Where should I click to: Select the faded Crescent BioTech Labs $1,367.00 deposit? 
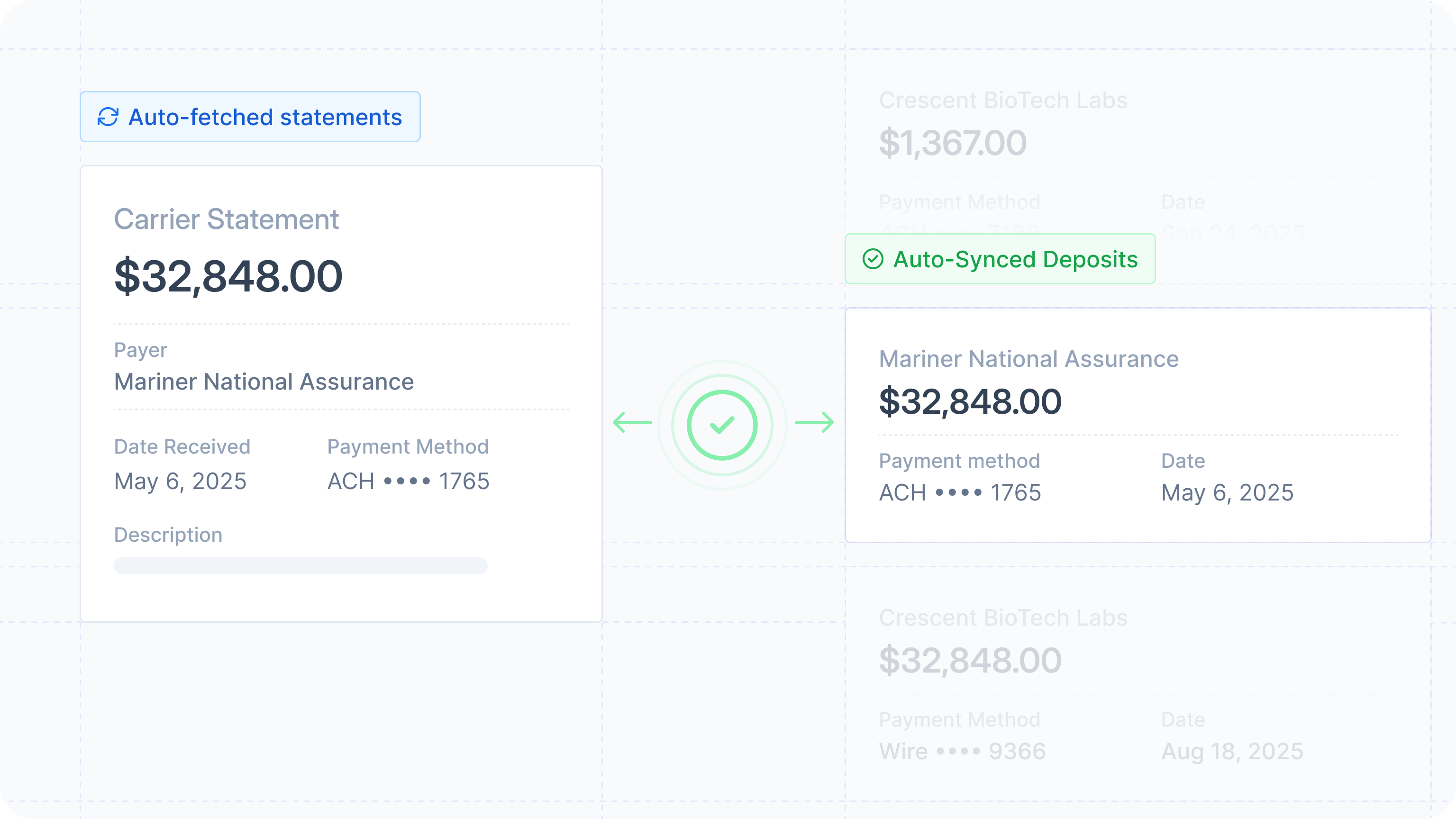click(x=953, y=143)
